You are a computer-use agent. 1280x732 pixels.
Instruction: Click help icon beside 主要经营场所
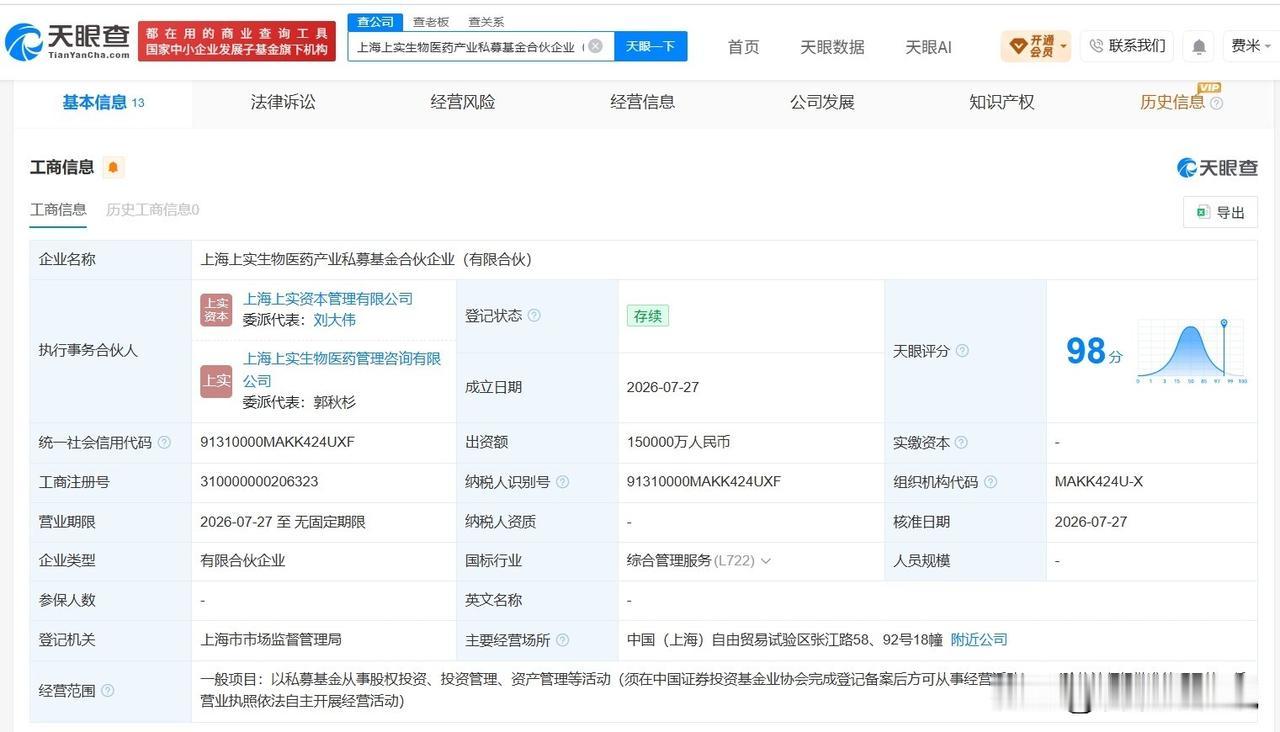click(x=562, y=640)
